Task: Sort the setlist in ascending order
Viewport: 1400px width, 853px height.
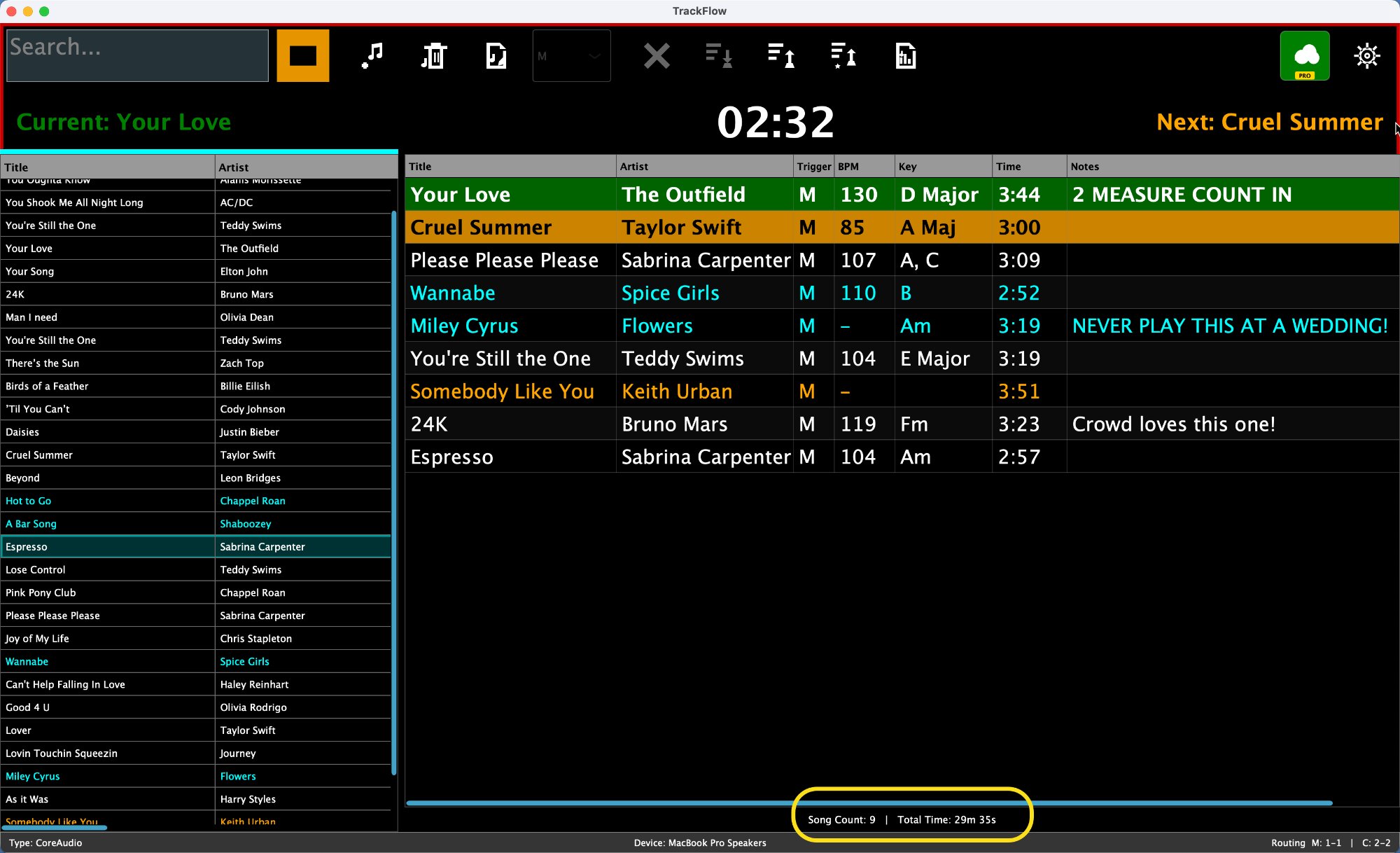Action: pyautogui.click(x=780, y=55)
